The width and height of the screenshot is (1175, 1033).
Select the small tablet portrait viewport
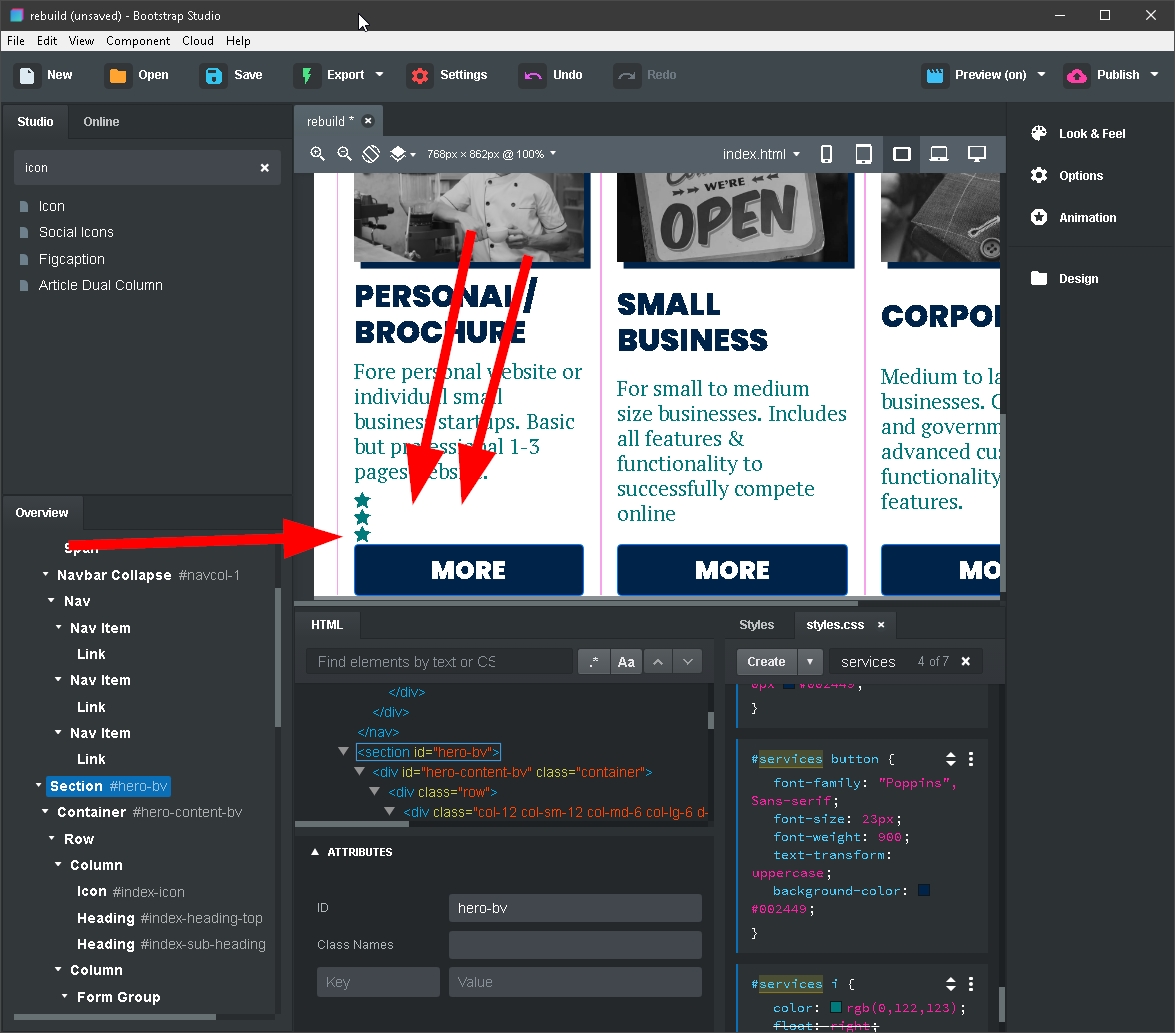point(863,154)
